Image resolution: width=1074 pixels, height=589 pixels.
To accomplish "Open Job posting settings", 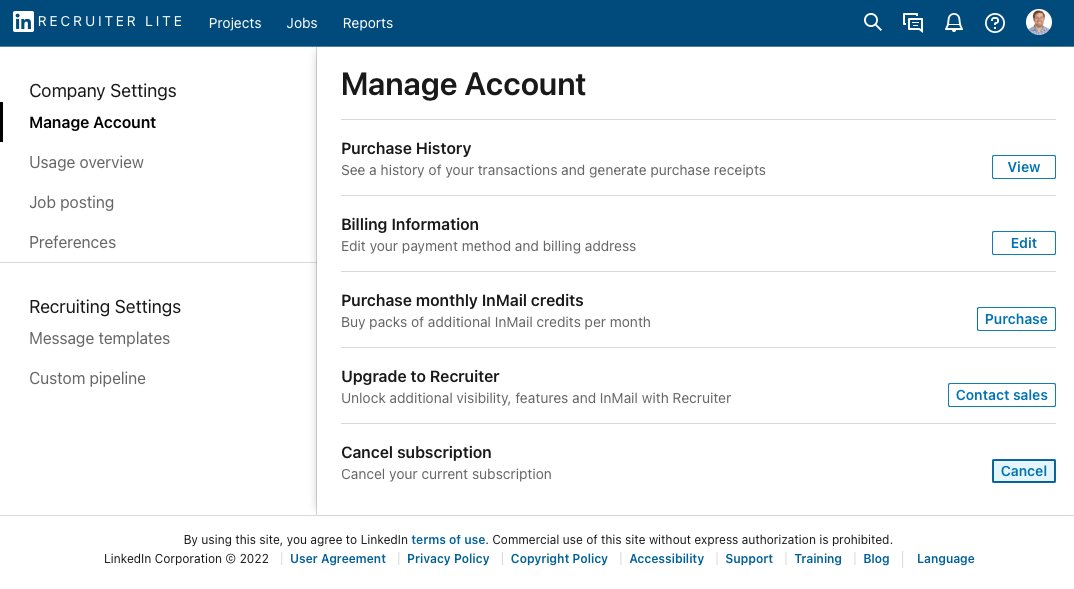I will [x=71, y=202].
